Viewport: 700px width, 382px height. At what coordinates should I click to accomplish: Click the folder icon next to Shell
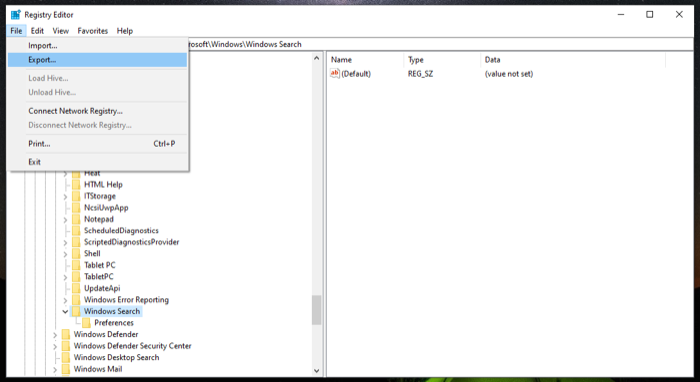point(76,254)
